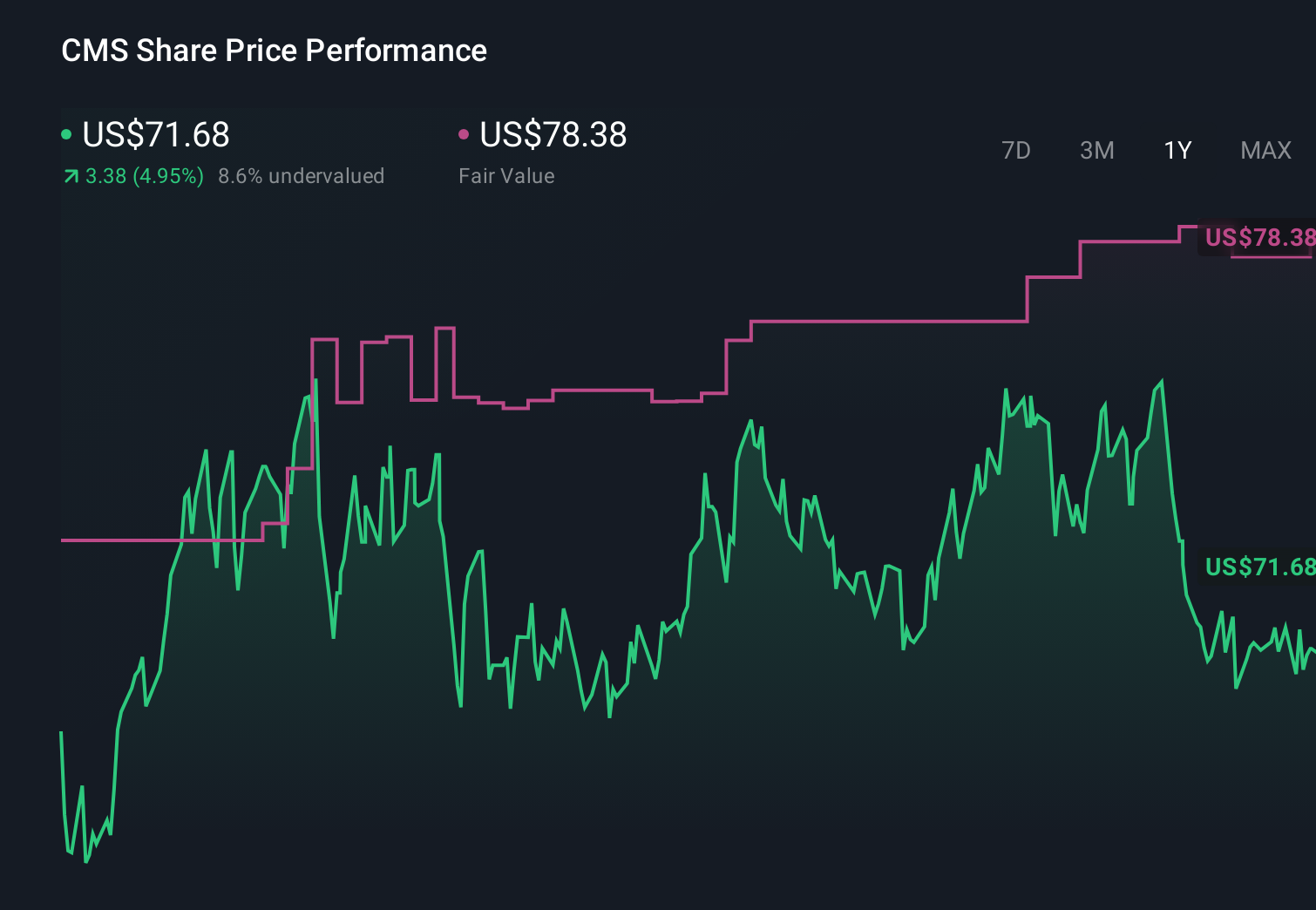Switch to the 3M time range
Screen dimensions: 1316x910
coord(1096,151)
